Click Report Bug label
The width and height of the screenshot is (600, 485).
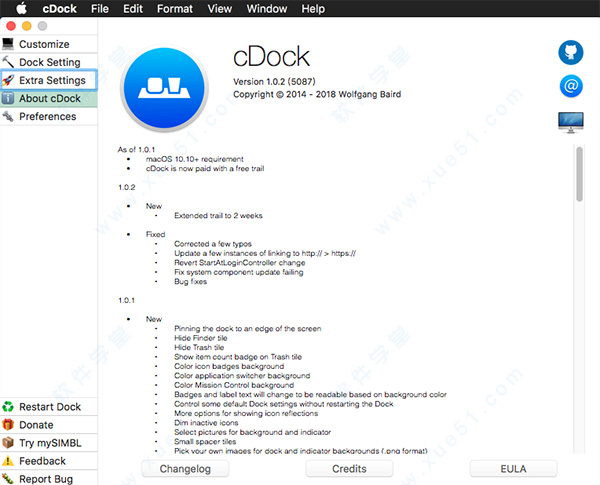click(46, 479)
